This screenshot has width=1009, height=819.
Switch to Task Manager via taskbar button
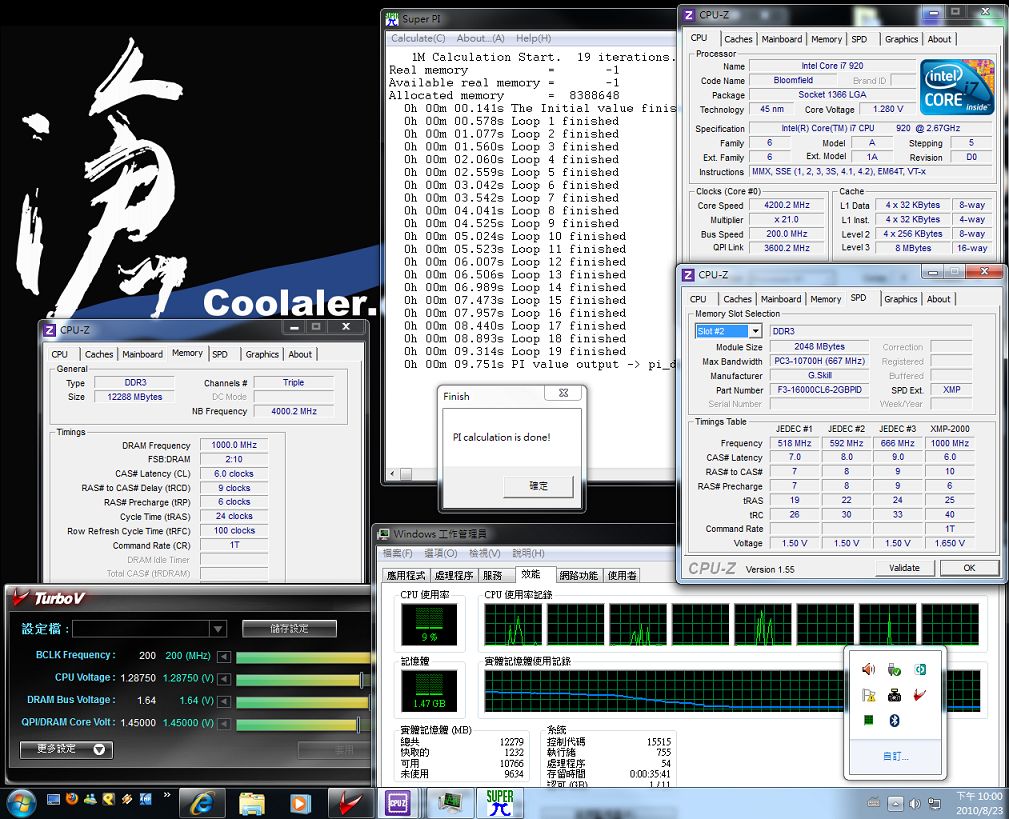450,803
